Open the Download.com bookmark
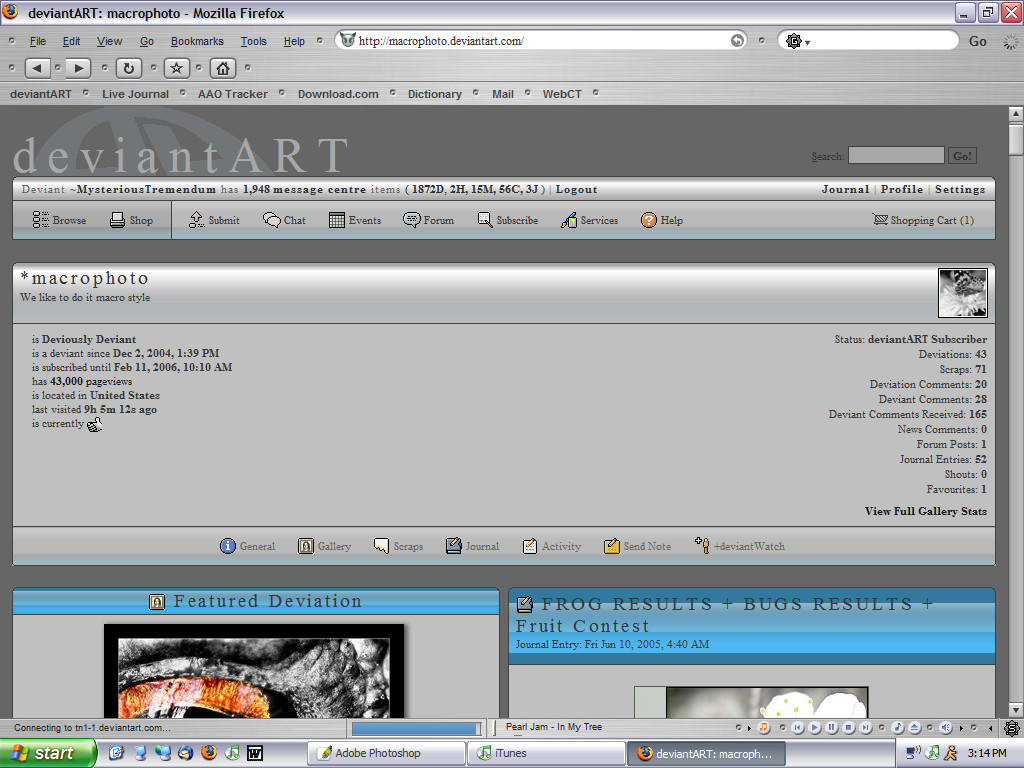 coord(338,94)
